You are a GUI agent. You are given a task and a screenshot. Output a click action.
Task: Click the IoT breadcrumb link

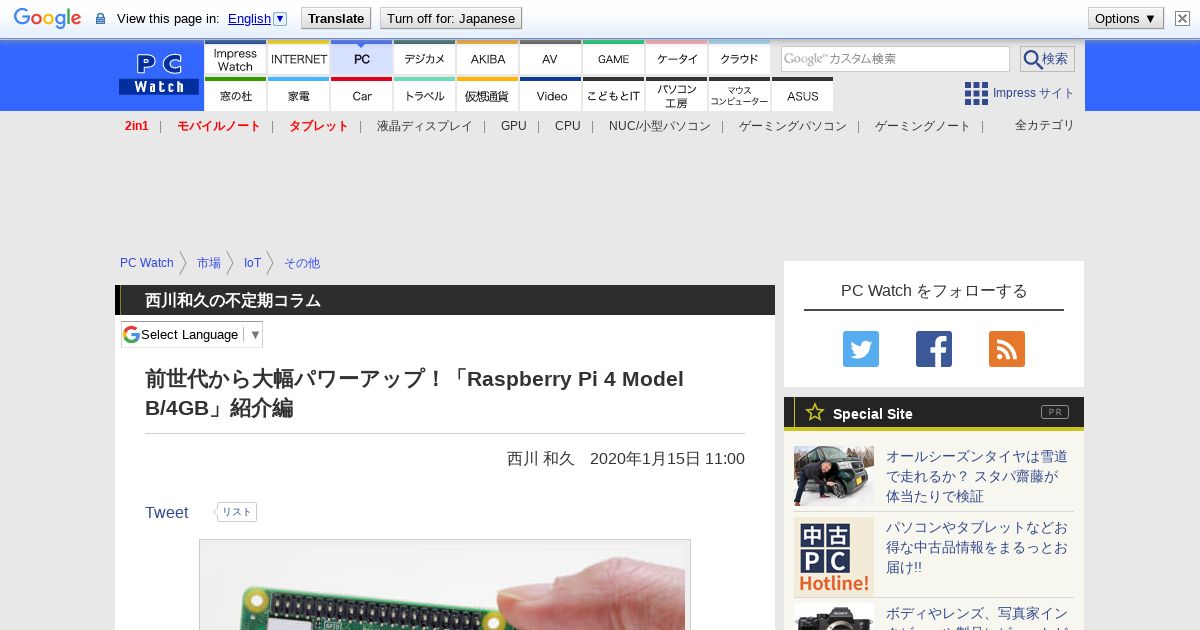[253, 263]
